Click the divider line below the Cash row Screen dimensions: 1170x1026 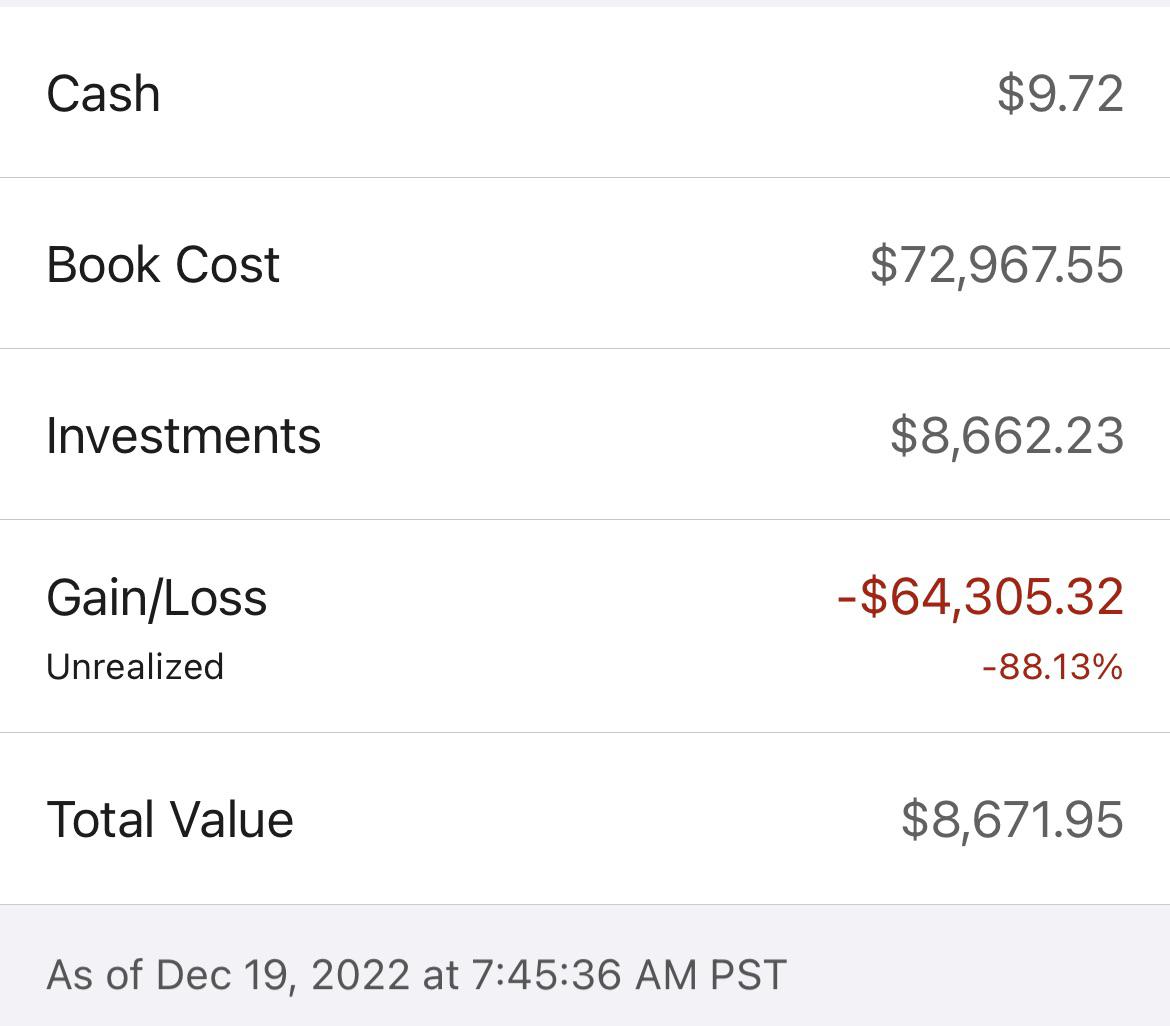(585, 178)
